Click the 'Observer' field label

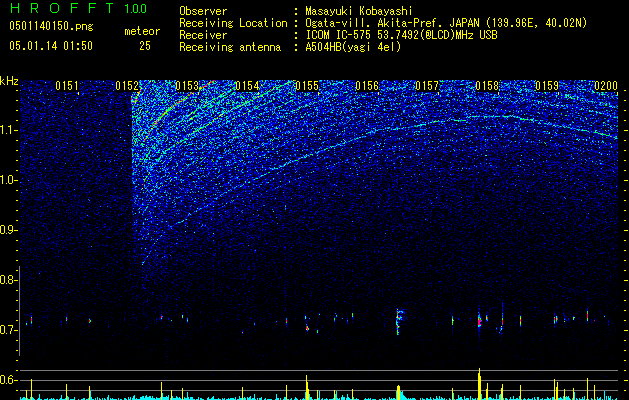[x=203, y=11]
